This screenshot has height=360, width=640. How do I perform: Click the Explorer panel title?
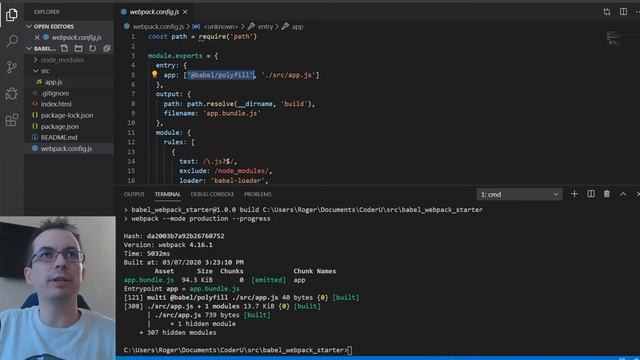(x=47, y=12)
